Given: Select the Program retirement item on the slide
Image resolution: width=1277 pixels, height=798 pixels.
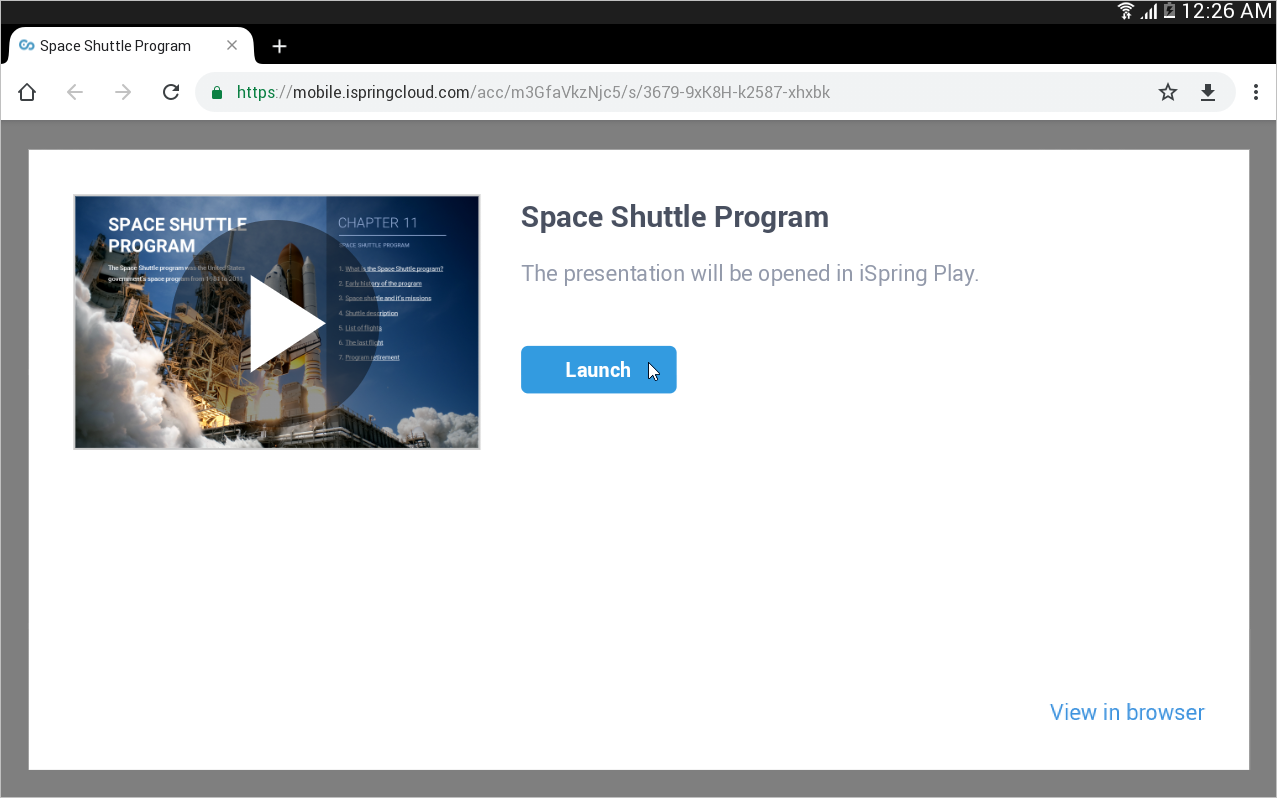Looking at the screenshot, I should [x=372, y=357].
